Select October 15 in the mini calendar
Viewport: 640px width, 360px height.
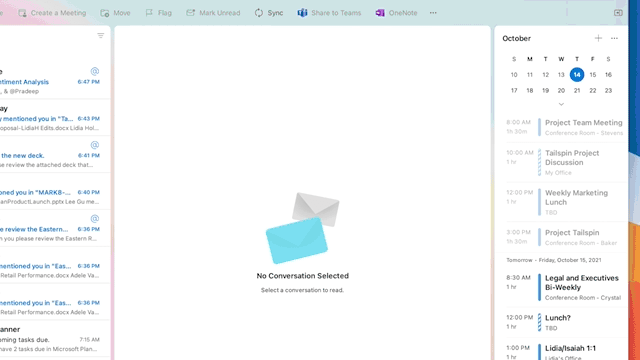point(593,75)
